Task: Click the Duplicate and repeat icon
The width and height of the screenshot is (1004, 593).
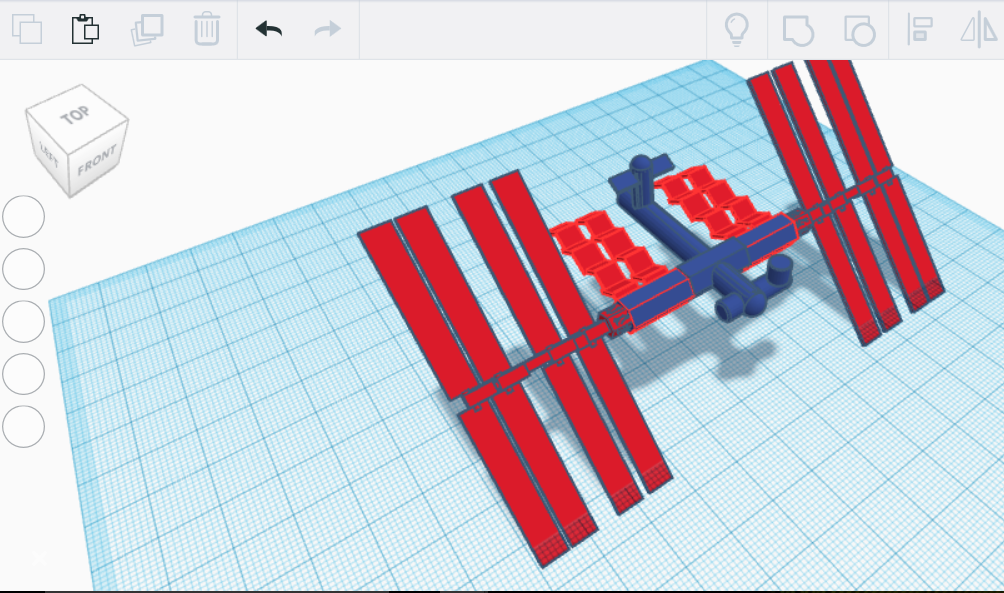Action: (147, 29)
